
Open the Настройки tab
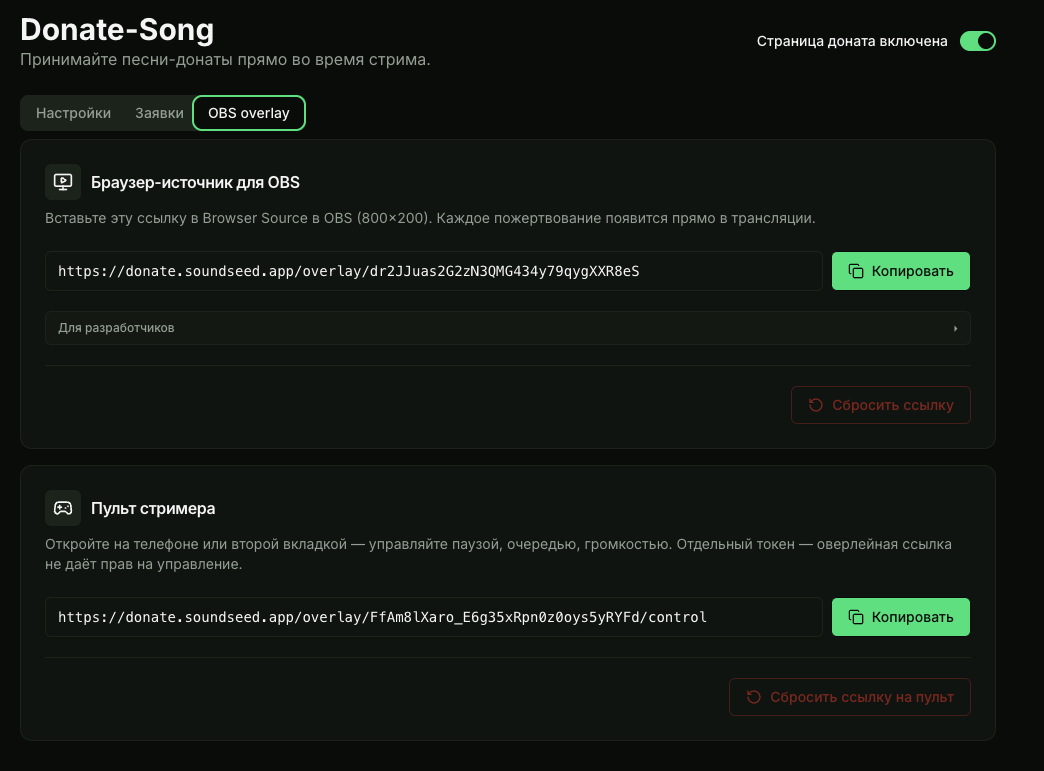pyautogui.click(x=73, y=113)
